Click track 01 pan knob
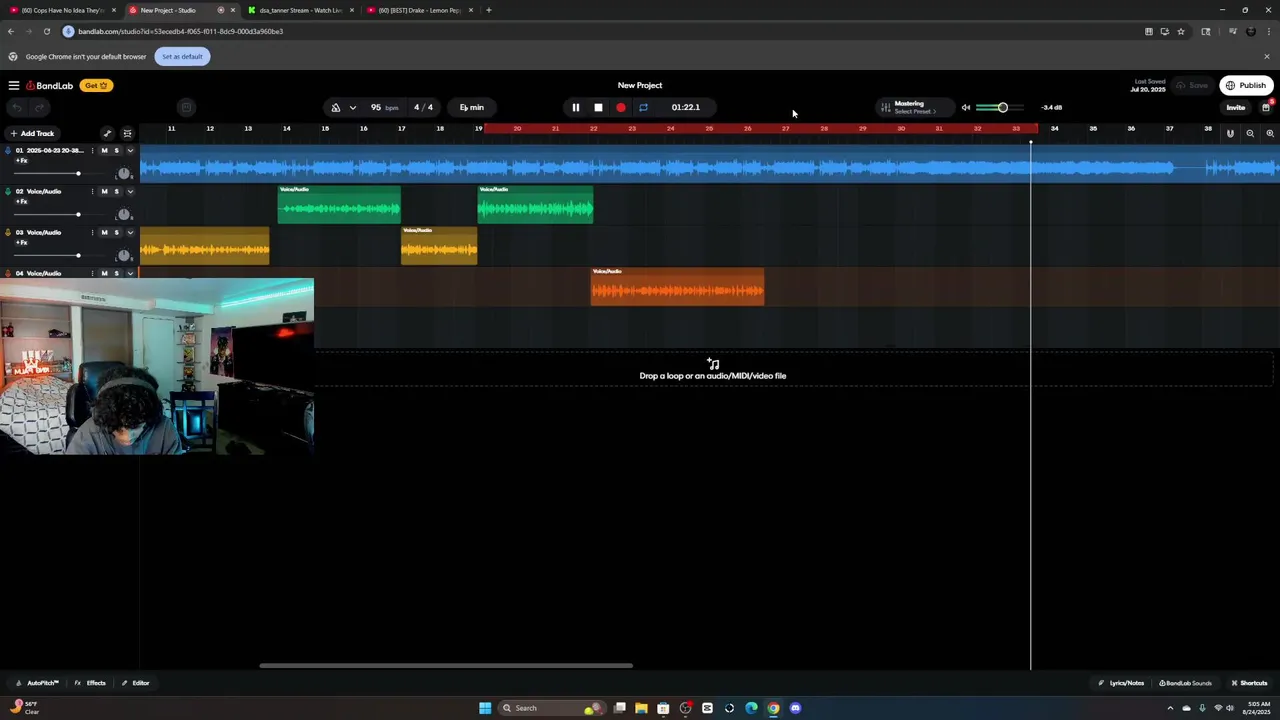Viewport: 1280px width, 720px height. tap(124, 174)
